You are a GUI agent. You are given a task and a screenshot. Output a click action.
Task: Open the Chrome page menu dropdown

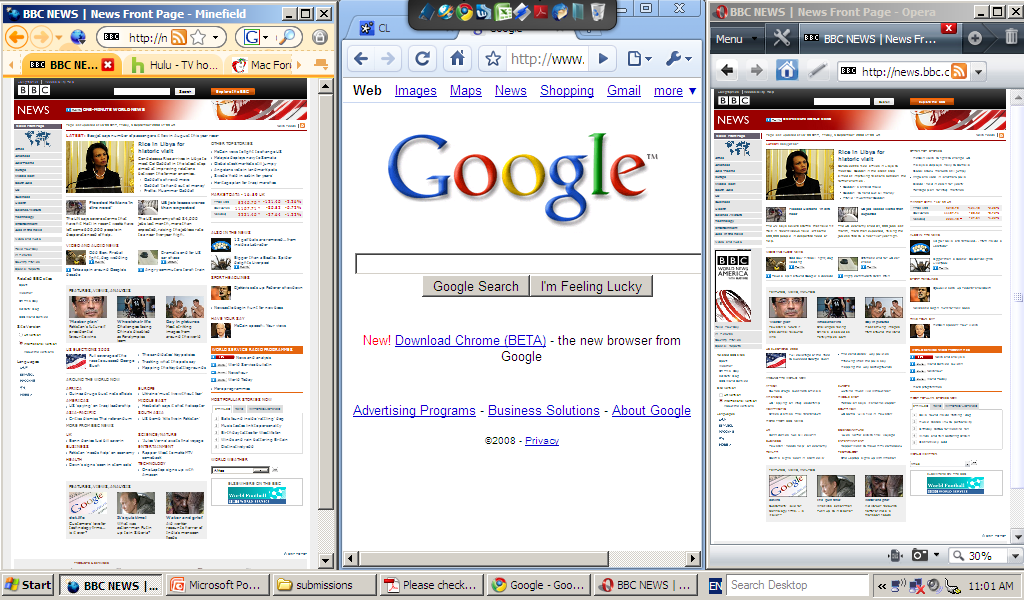[639, 59]
